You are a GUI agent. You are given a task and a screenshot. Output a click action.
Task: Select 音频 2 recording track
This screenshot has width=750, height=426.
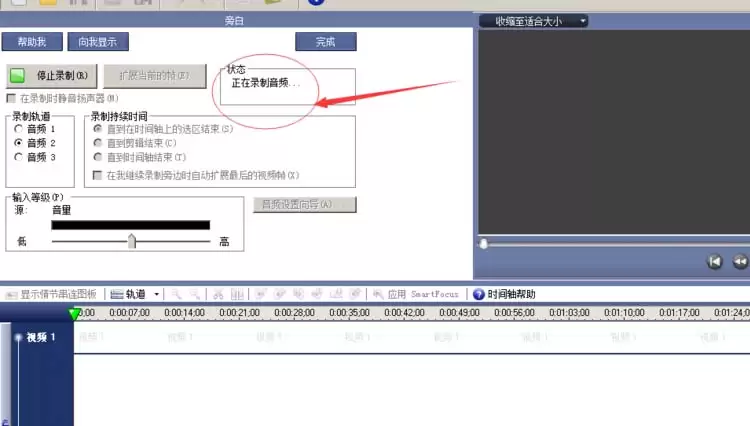(18, 142)
